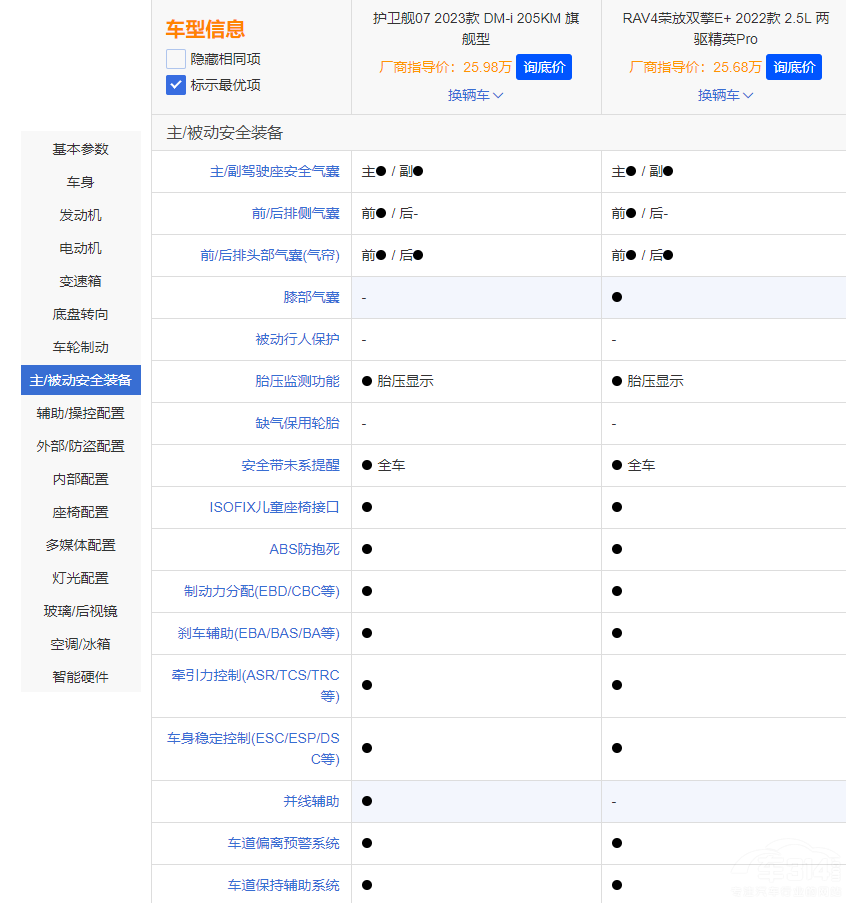Open the 膝部气囊 explanation link
The height and width of the screenshot is (903, 846).
tap(312, 297)
